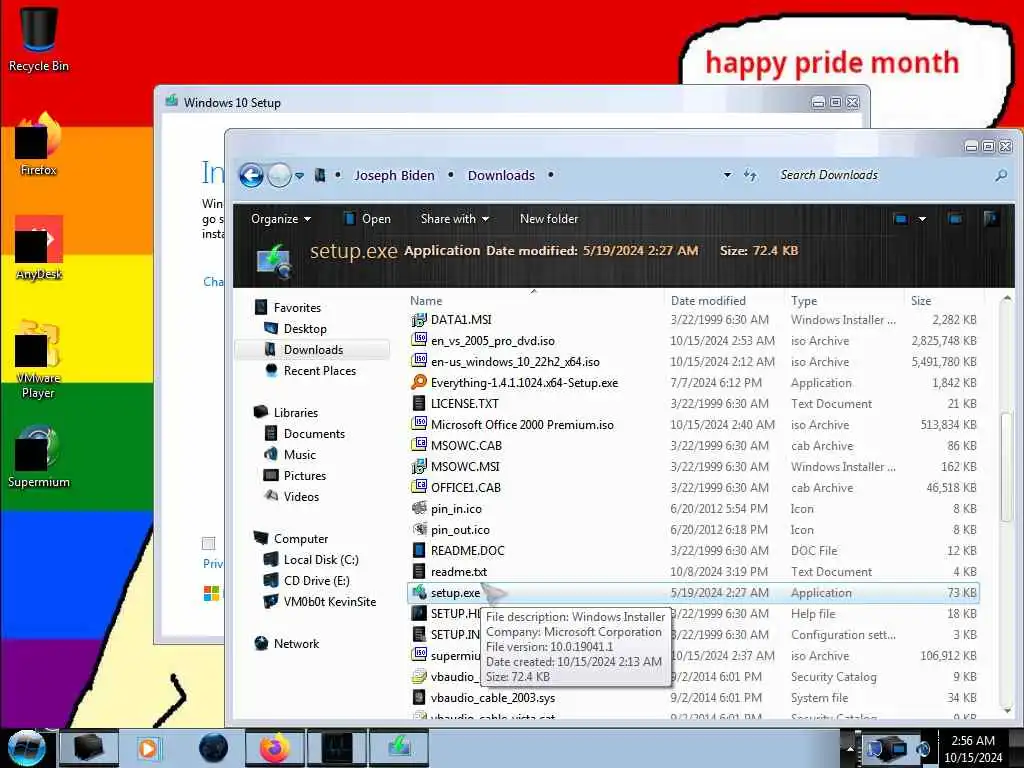This screenshot has height=768, width=1024.
Task: Launch Firefox from the desktop
Action: 39,144
